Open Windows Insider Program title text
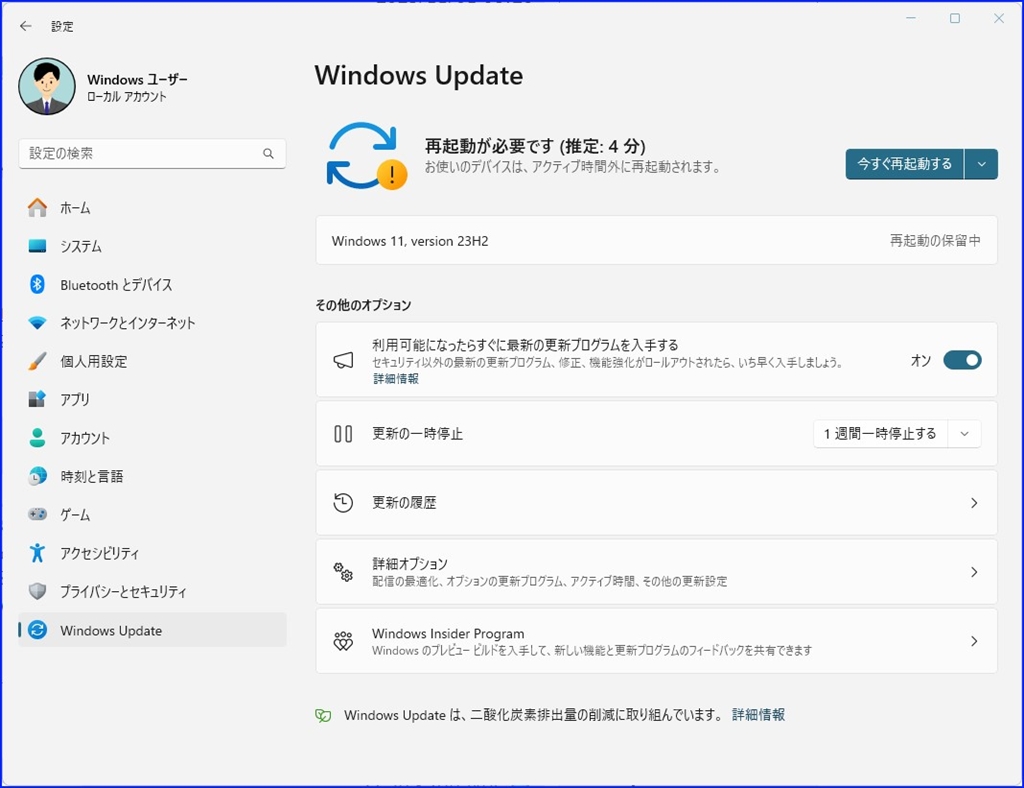1024x788 pixels. [x=448, y=633]
